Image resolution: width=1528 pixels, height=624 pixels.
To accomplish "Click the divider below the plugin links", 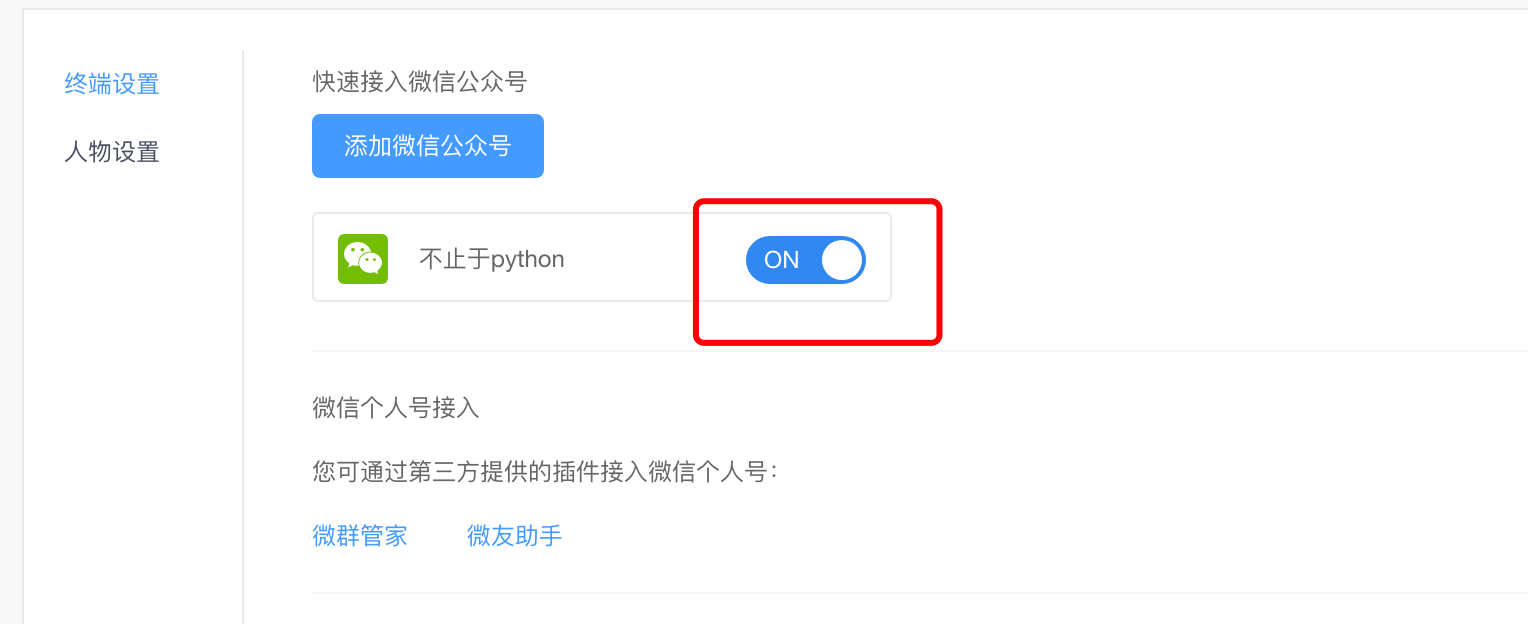I will [900, 593].
